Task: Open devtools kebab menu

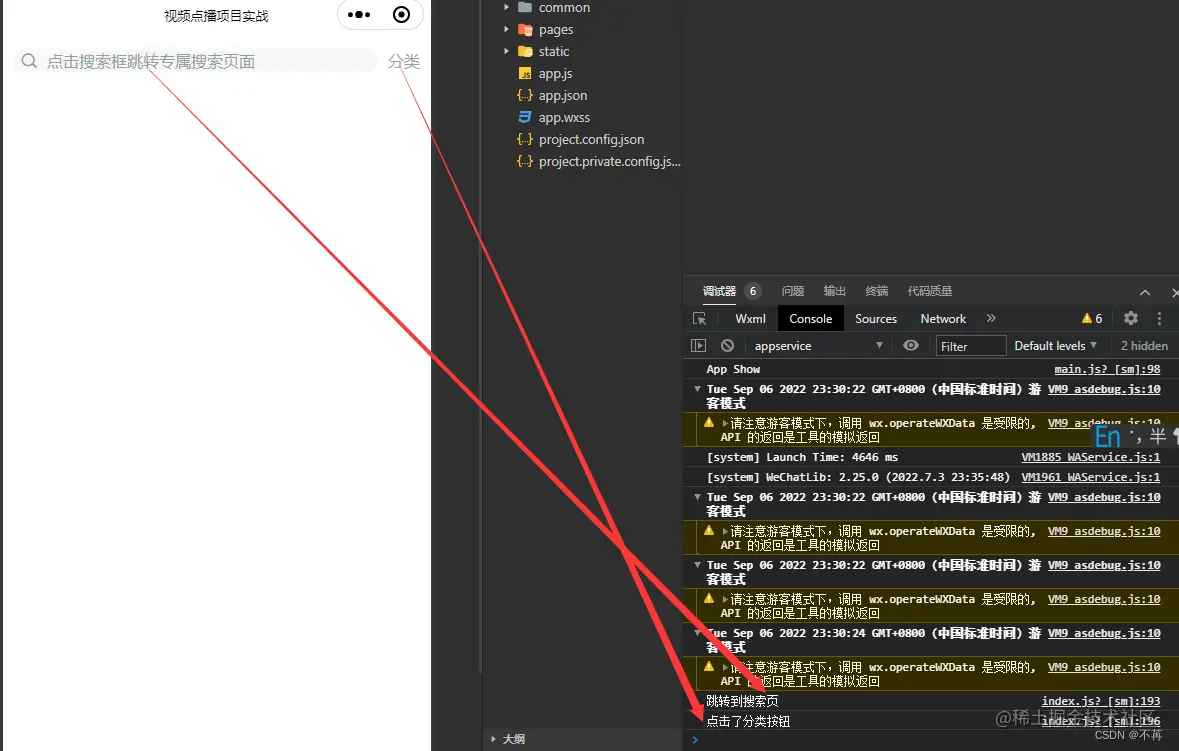Action: pos(1159,318)
